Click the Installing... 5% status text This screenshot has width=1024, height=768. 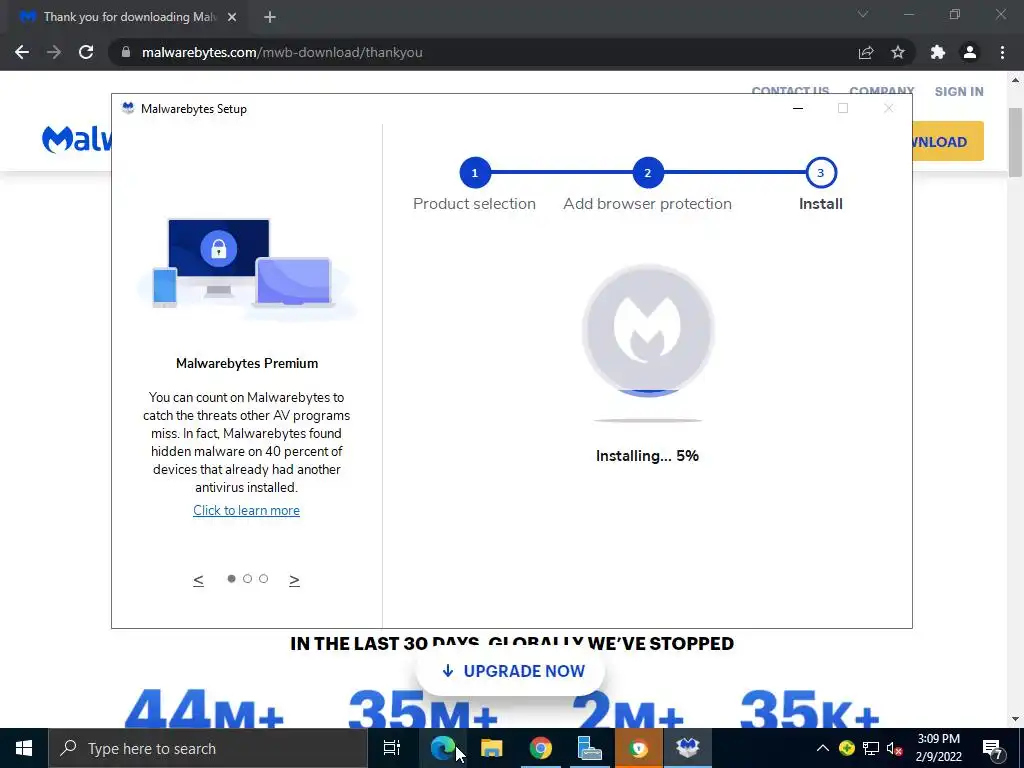[647, 456]
